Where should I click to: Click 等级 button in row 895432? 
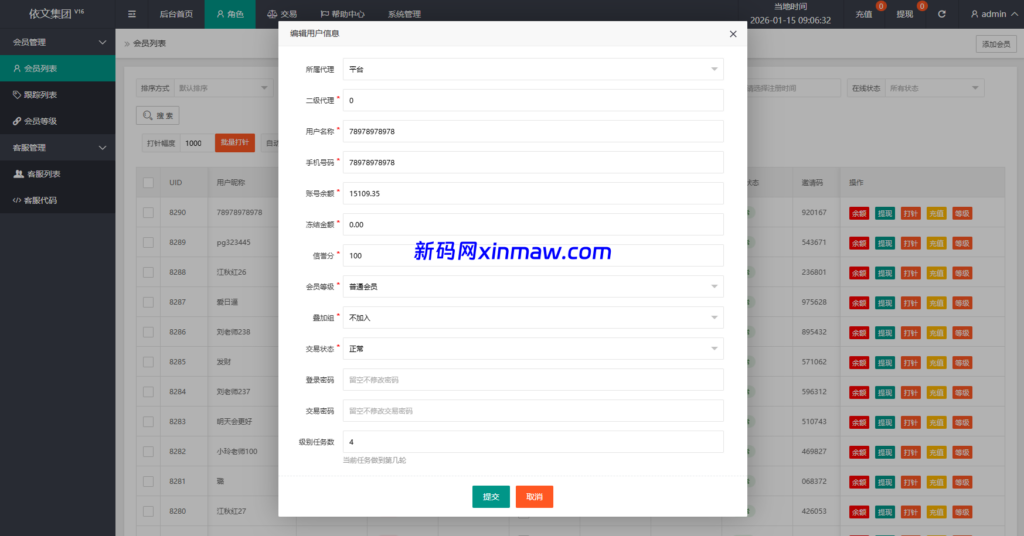[962, 333]
